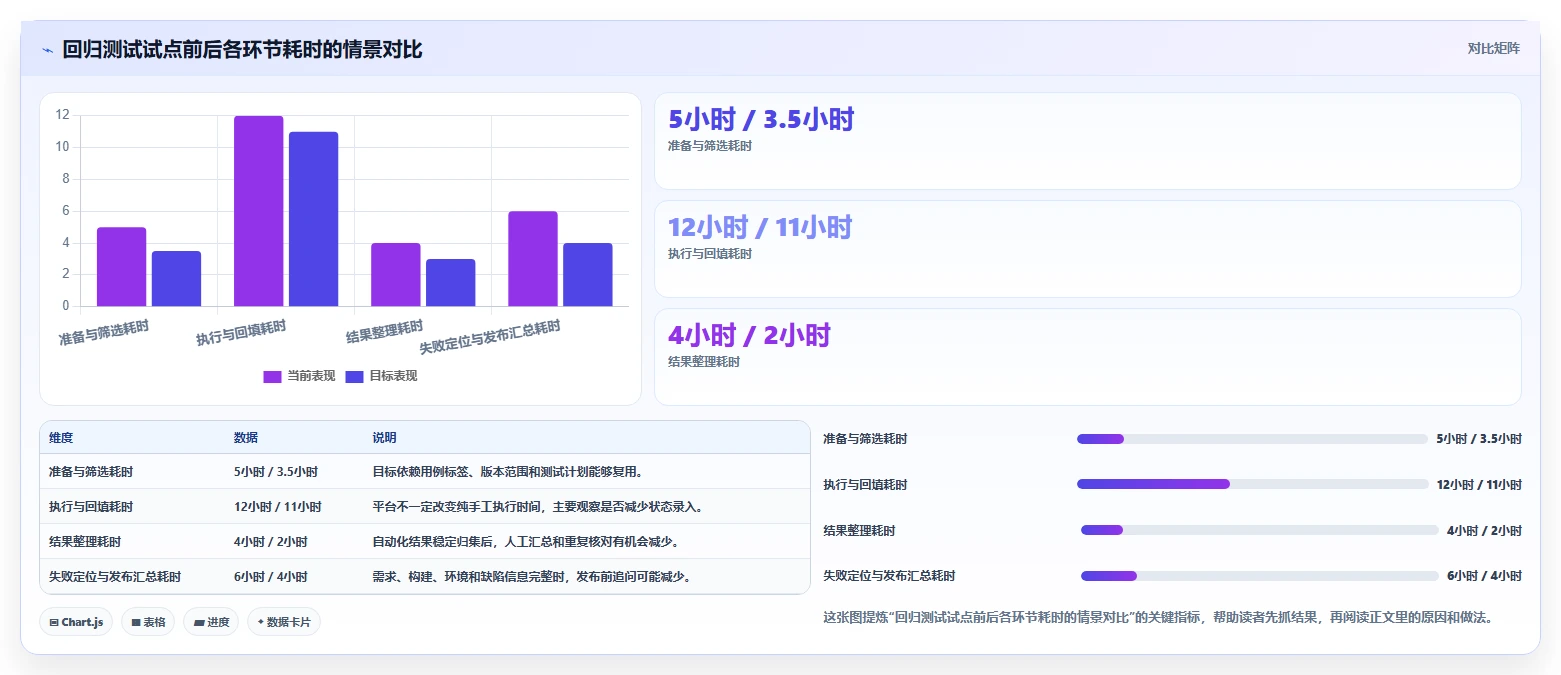Viewport: 1561px width, 675px height.
Task: Click the target bar for 执行与回填耗时 in chart
Action: pos(314,219)
